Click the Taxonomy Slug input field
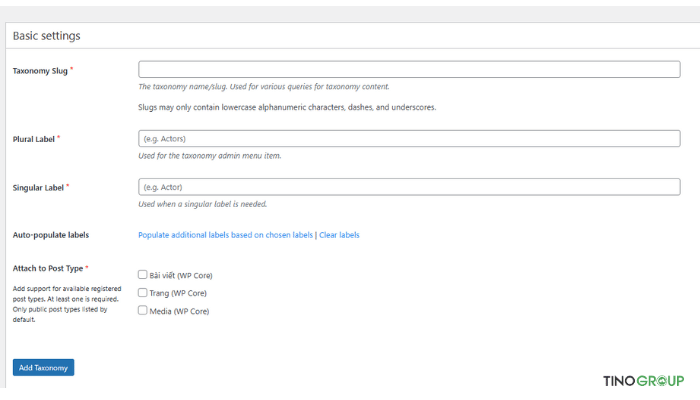Viewport: 700px width, 400px height. click(x=408, y=69)
